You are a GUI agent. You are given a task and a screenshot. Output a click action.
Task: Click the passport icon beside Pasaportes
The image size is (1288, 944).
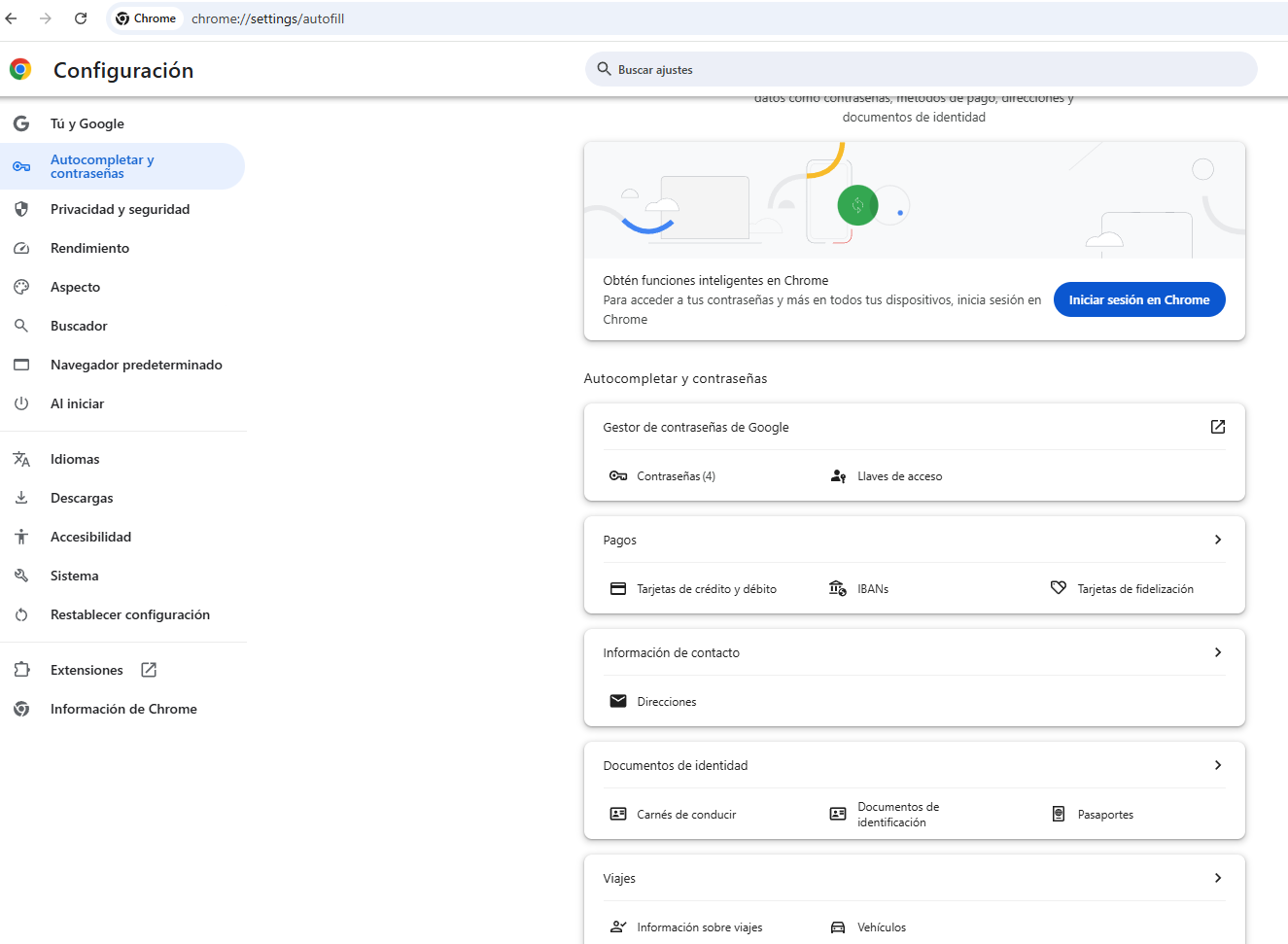(1059, 814)
